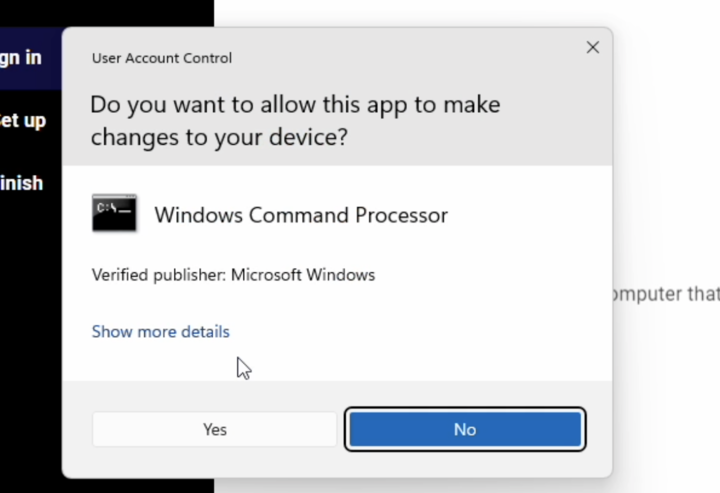The width and height of the screenshot is (720, 493).
Task: Click the Microsoft Windows publisher name
Action: 303,274
